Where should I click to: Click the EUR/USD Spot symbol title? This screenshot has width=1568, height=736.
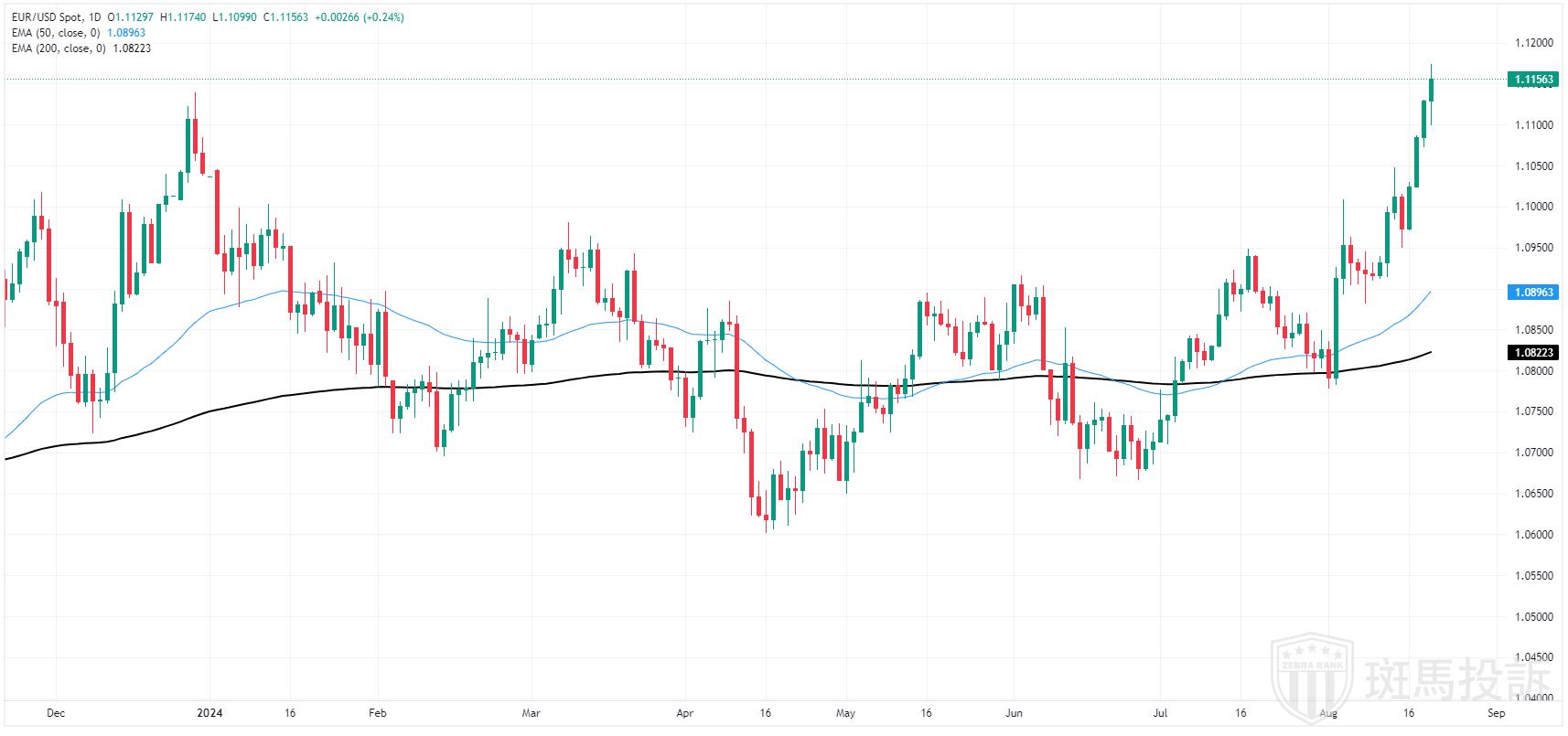[x=46, y=17]
